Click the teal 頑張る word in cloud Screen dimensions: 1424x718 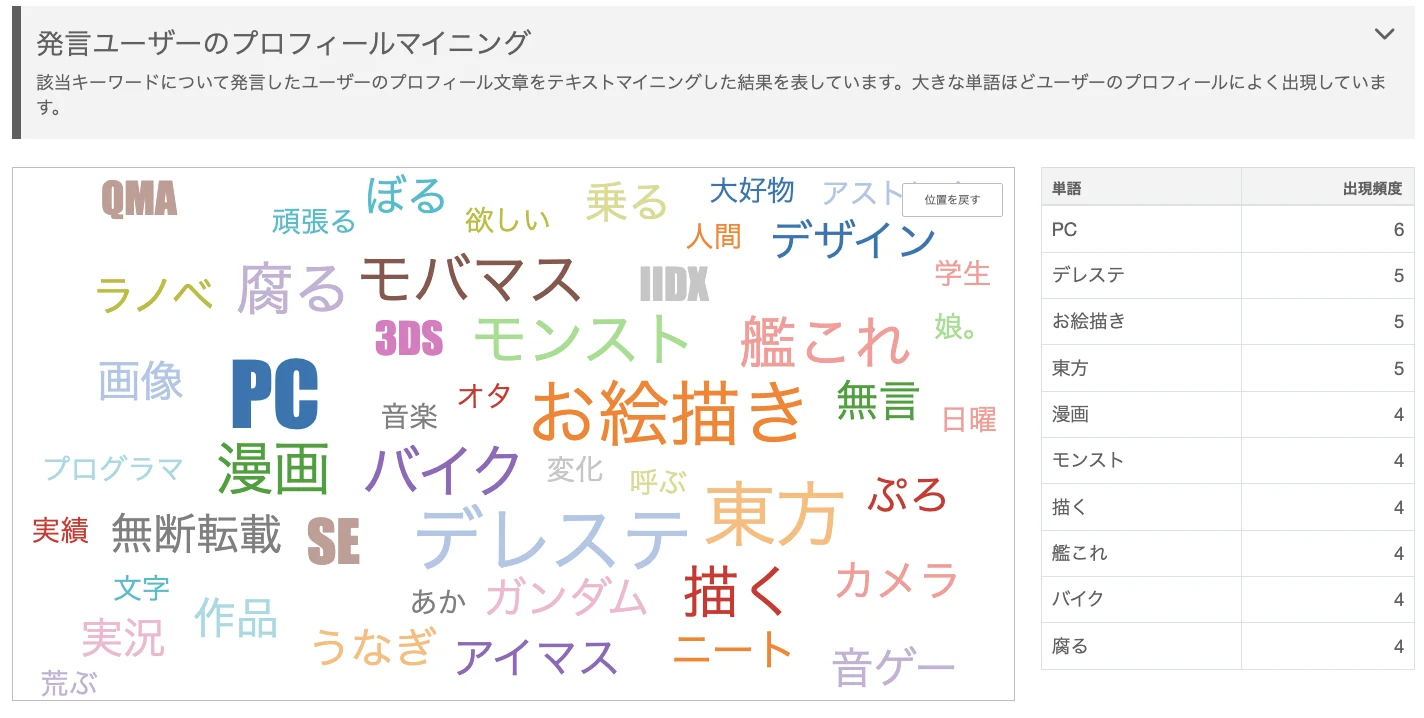[314, 221]
